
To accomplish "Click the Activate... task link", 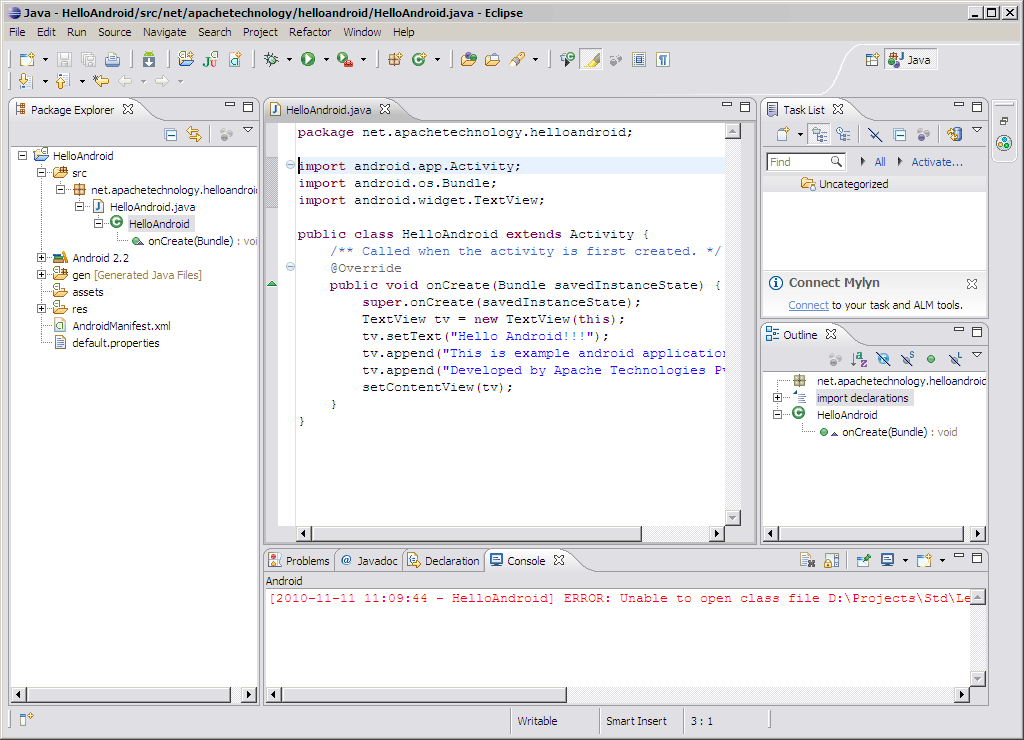I will tap(936, 162).
